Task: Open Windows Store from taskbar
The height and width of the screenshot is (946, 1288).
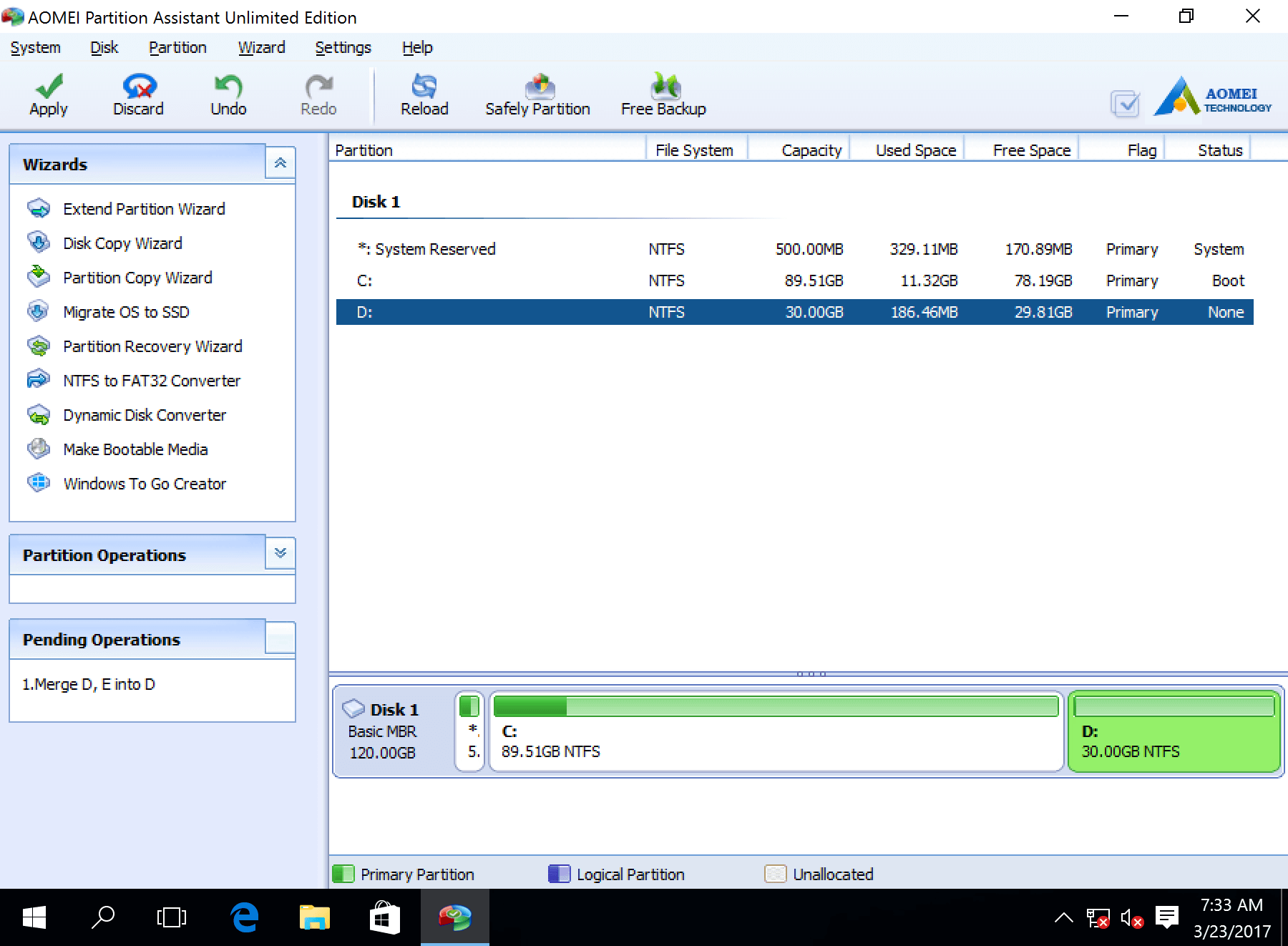Action: 384,917
